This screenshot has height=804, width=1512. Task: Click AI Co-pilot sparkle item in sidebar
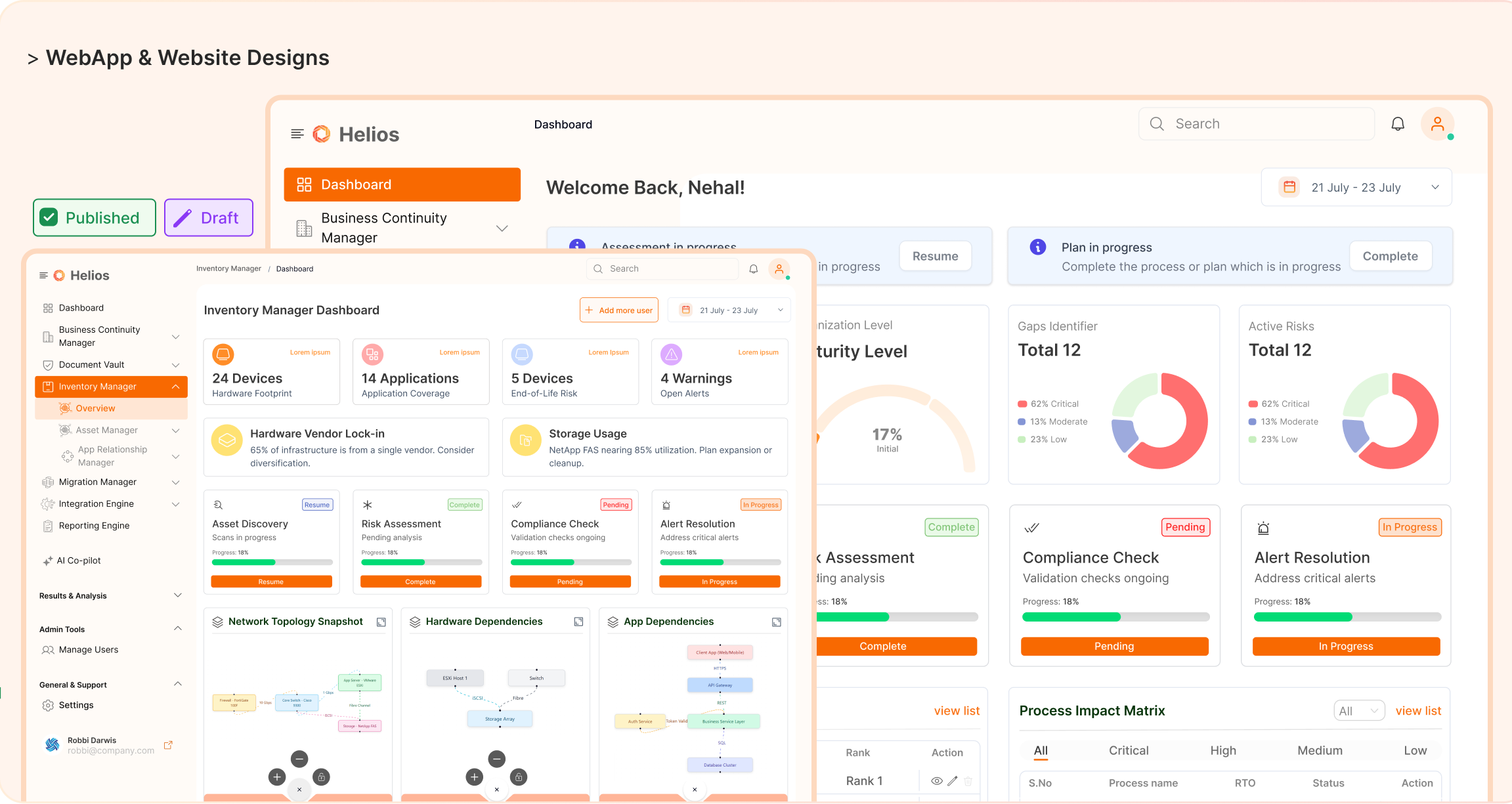coord(72,561)
